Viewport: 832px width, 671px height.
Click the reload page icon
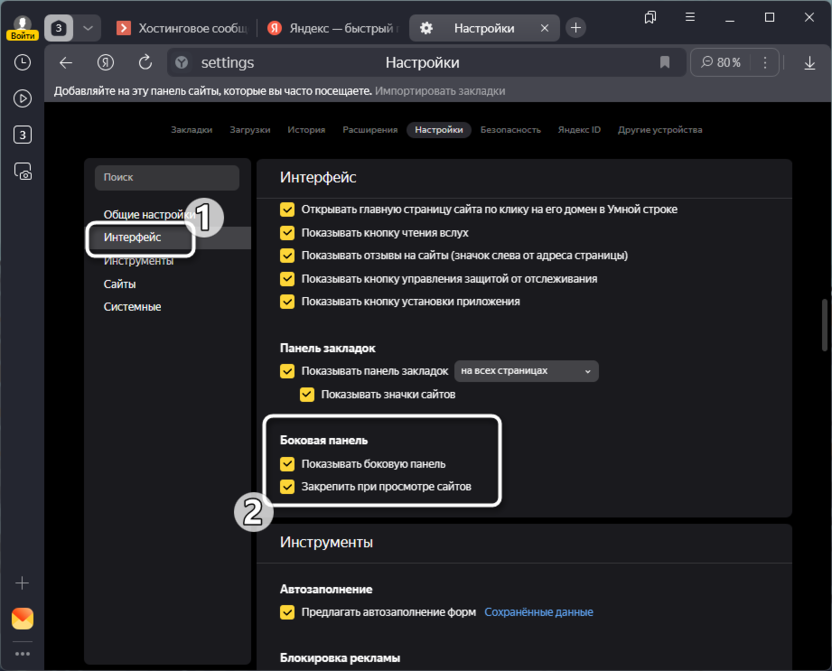(x=145, y=63)
